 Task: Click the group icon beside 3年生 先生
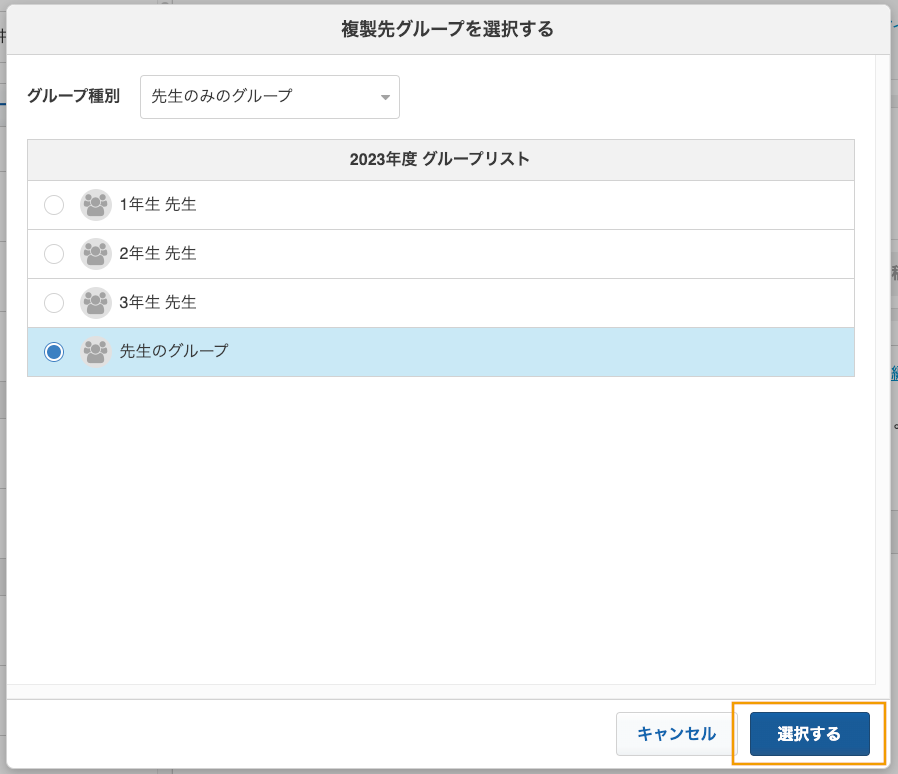[96, 303]
